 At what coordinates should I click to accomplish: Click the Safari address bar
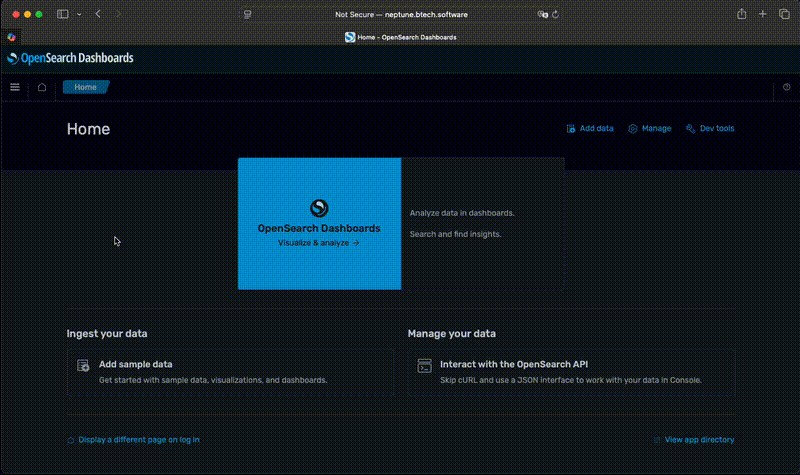pyautogui.click(x=401, y=15)
